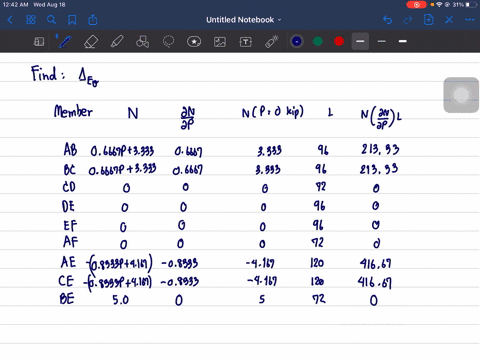
Task: Tap the value '5.0' in the BE row
Action: (121, 300)
